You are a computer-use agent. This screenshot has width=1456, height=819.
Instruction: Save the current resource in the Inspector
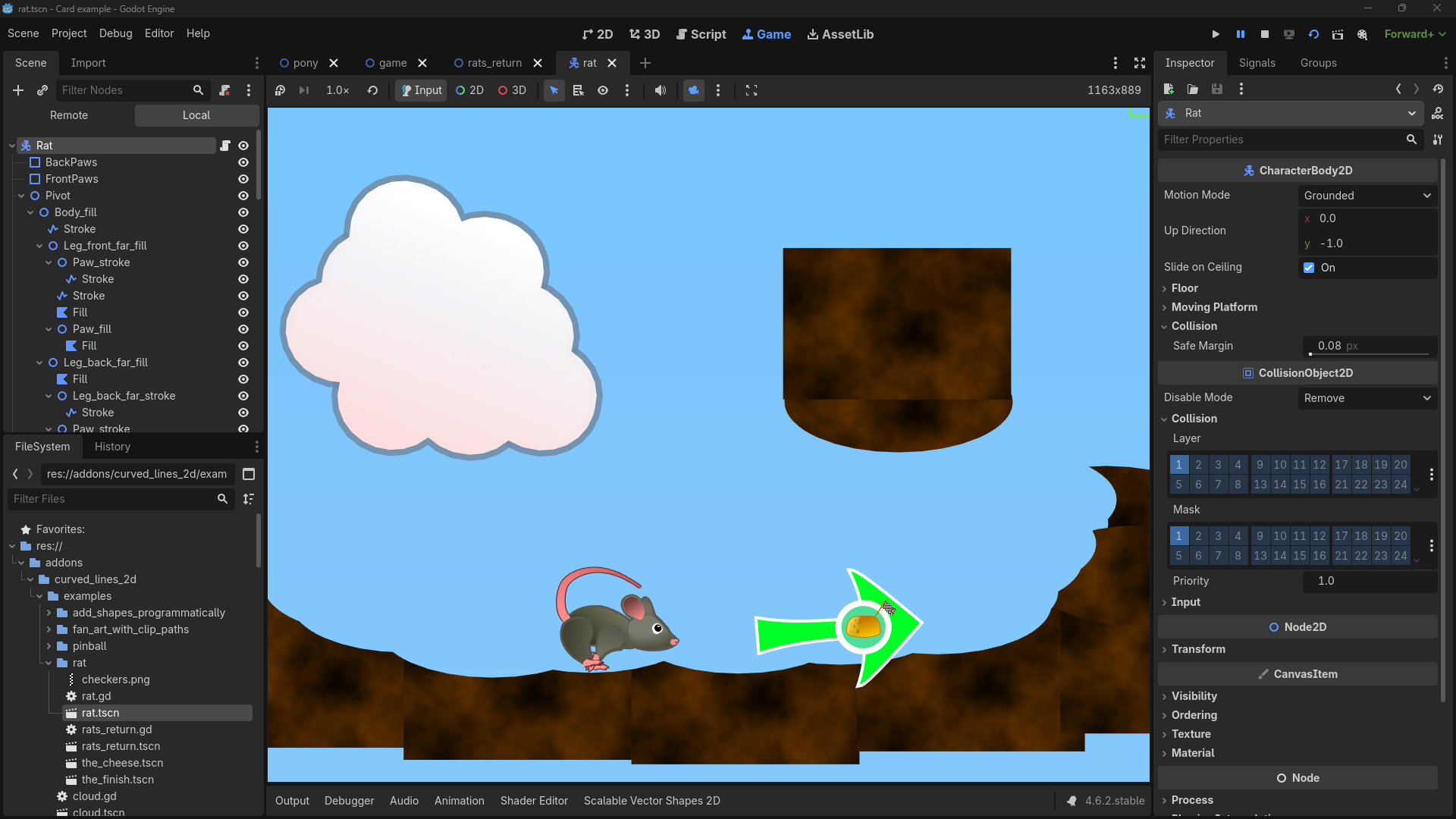pos(1217,89)
